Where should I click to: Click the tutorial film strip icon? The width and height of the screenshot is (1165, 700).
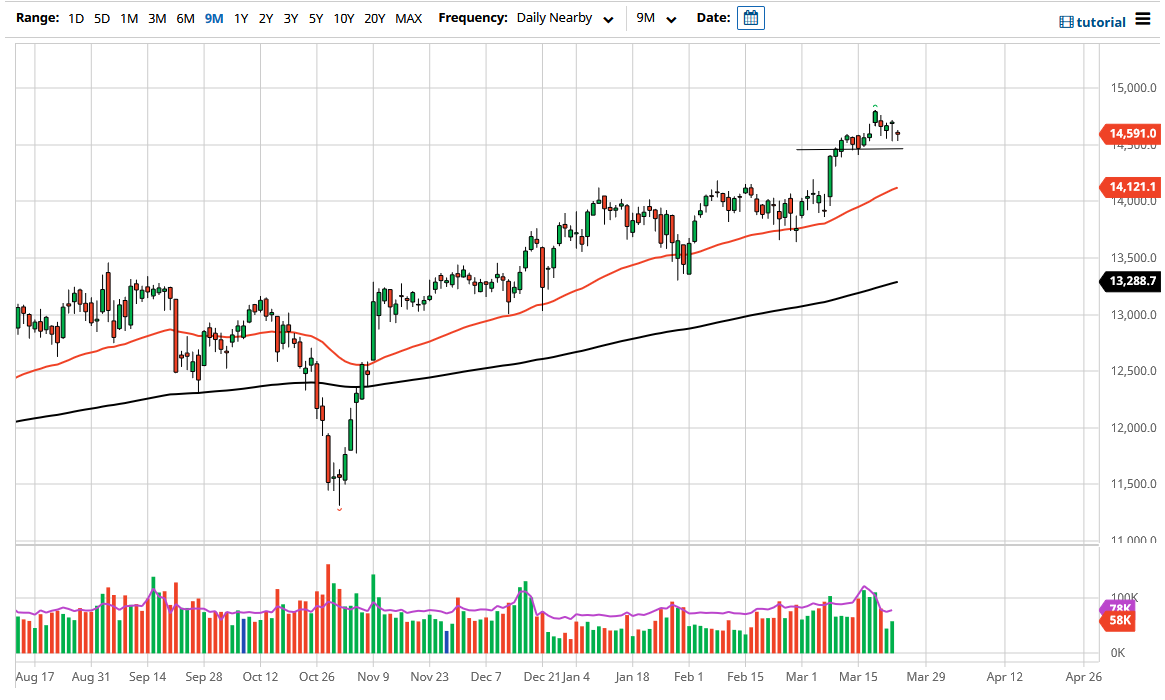pos(1066,21)
